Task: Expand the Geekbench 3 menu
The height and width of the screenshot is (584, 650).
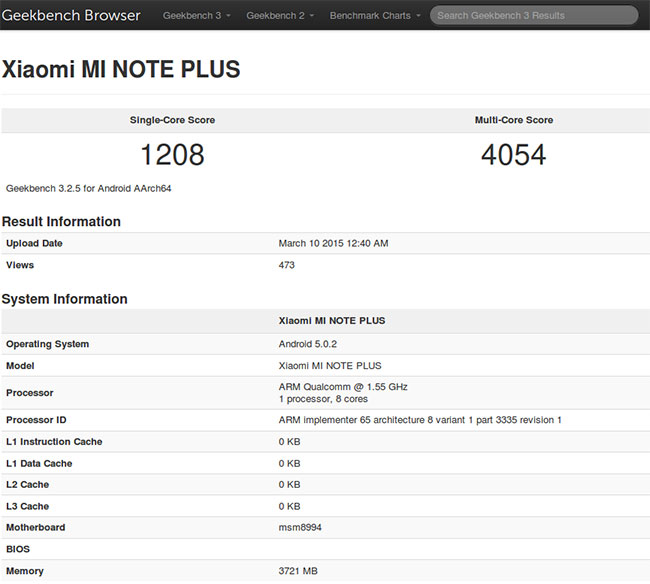Action: [196, 16]
